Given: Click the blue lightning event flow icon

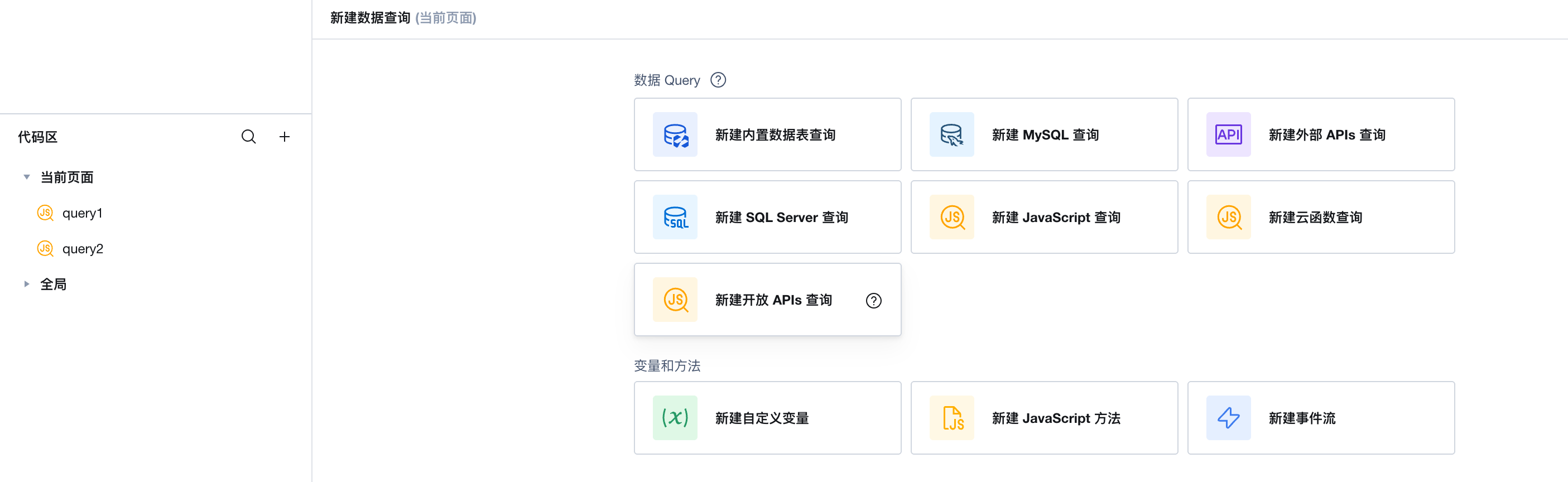Looking at the screenshot, I should [x=1228, y=418].
